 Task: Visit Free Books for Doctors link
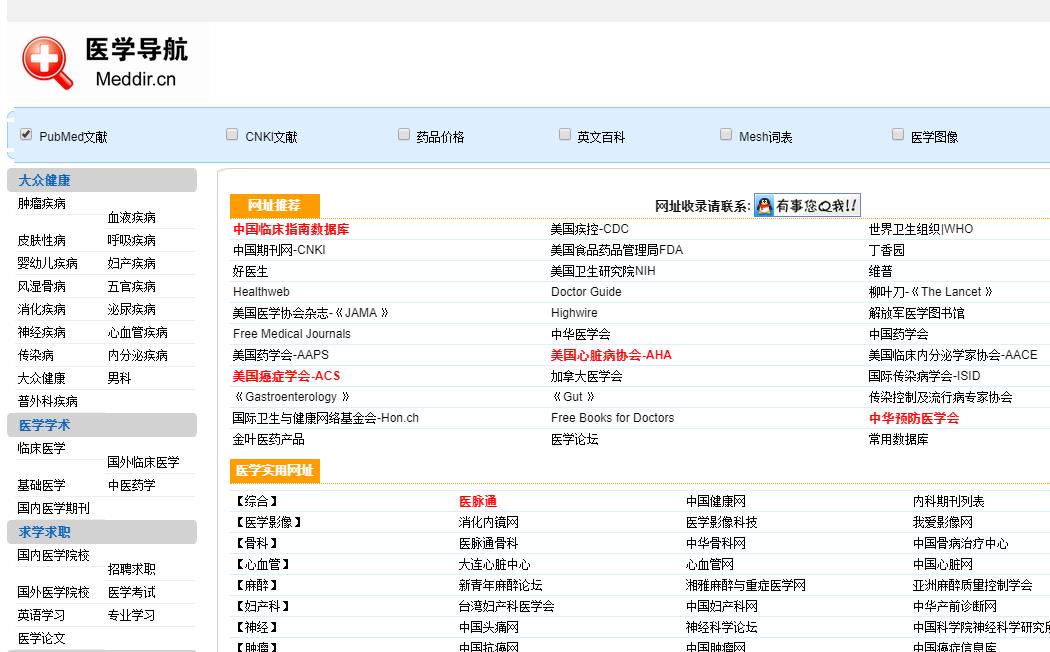[612, 418]
